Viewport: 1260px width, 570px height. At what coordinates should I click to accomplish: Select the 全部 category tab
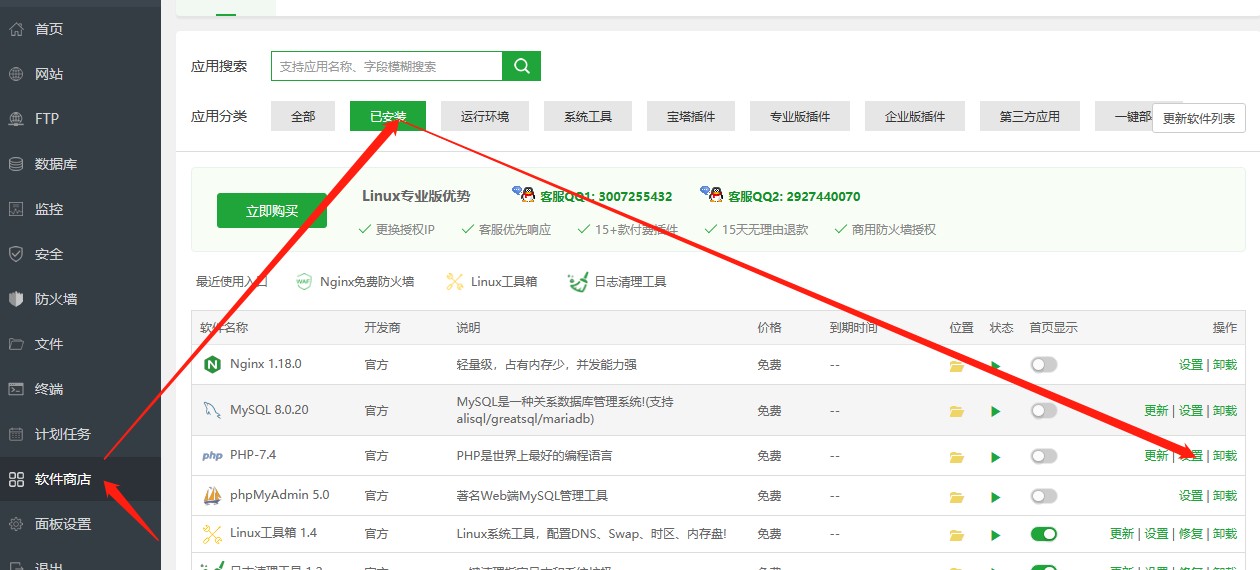point(303,116)
